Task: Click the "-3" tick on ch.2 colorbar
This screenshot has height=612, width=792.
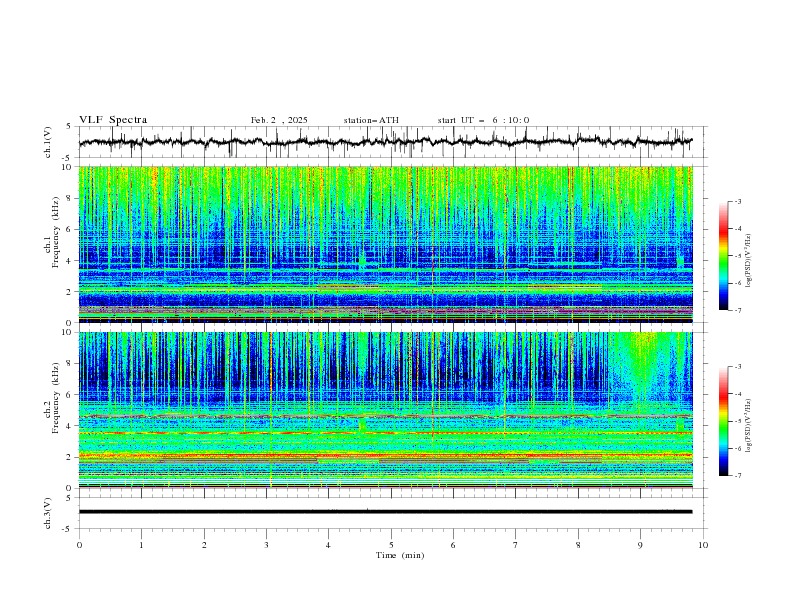Action: [x=737, y=367]
